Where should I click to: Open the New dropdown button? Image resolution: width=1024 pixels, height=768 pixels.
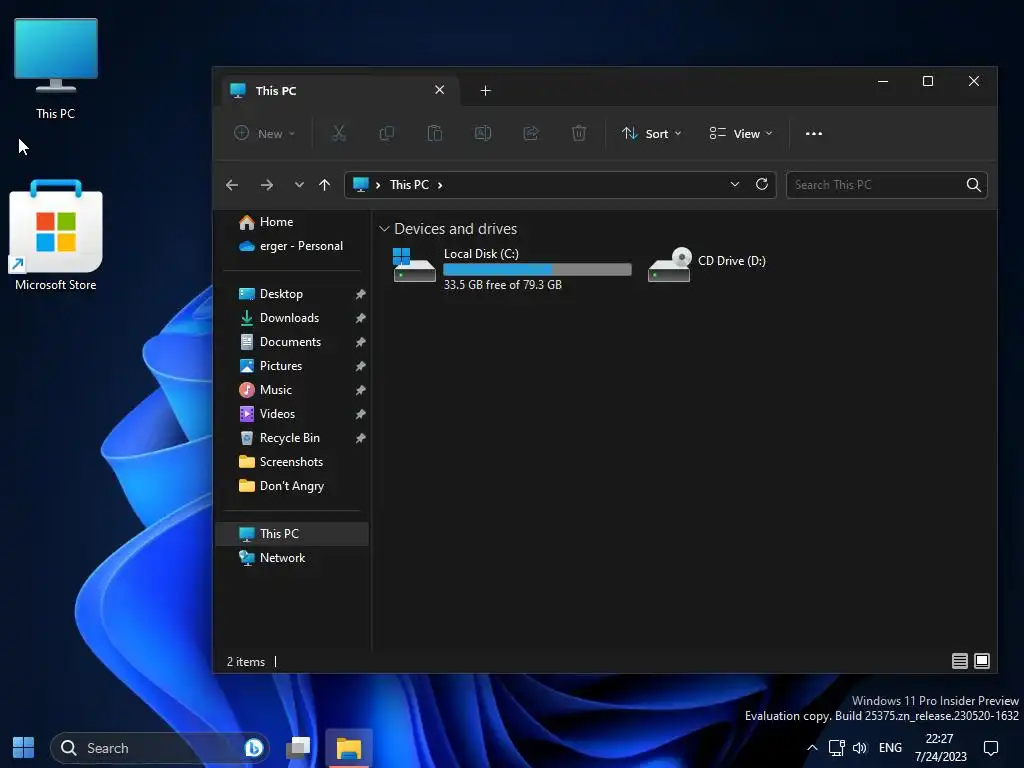[264, 133]
